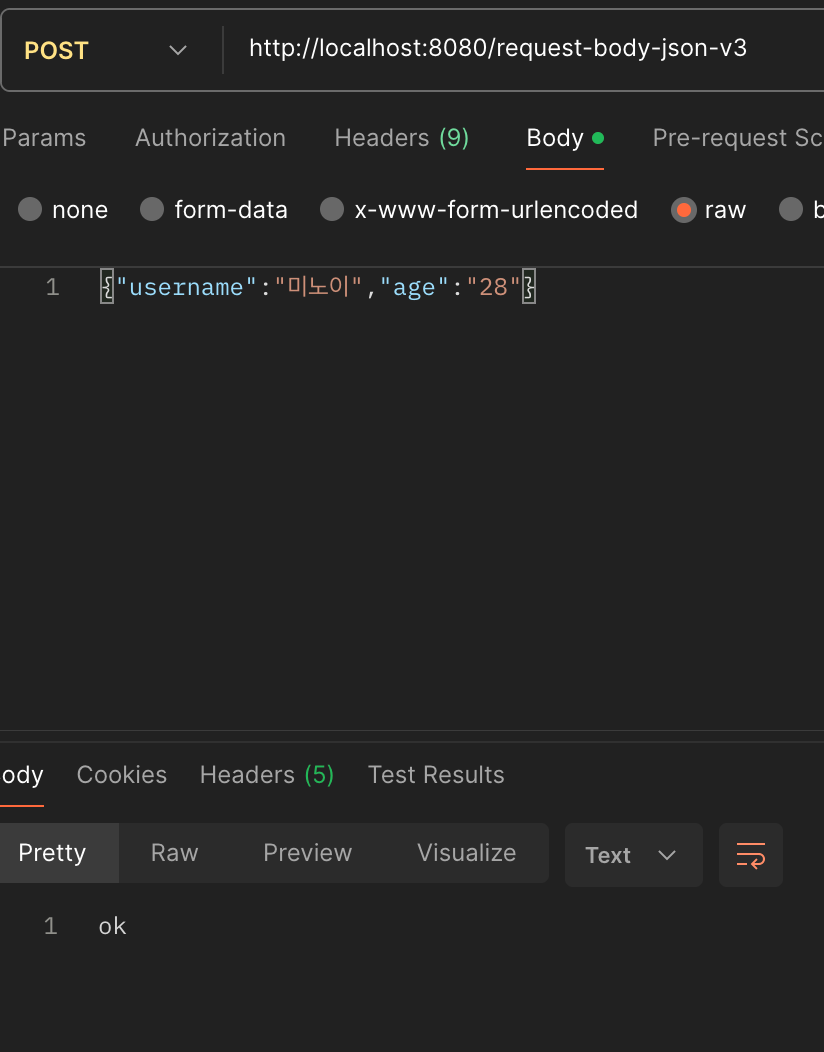The image size is (824, 1052).
Task: Click the "username" key in body
Action: (186, 287)
